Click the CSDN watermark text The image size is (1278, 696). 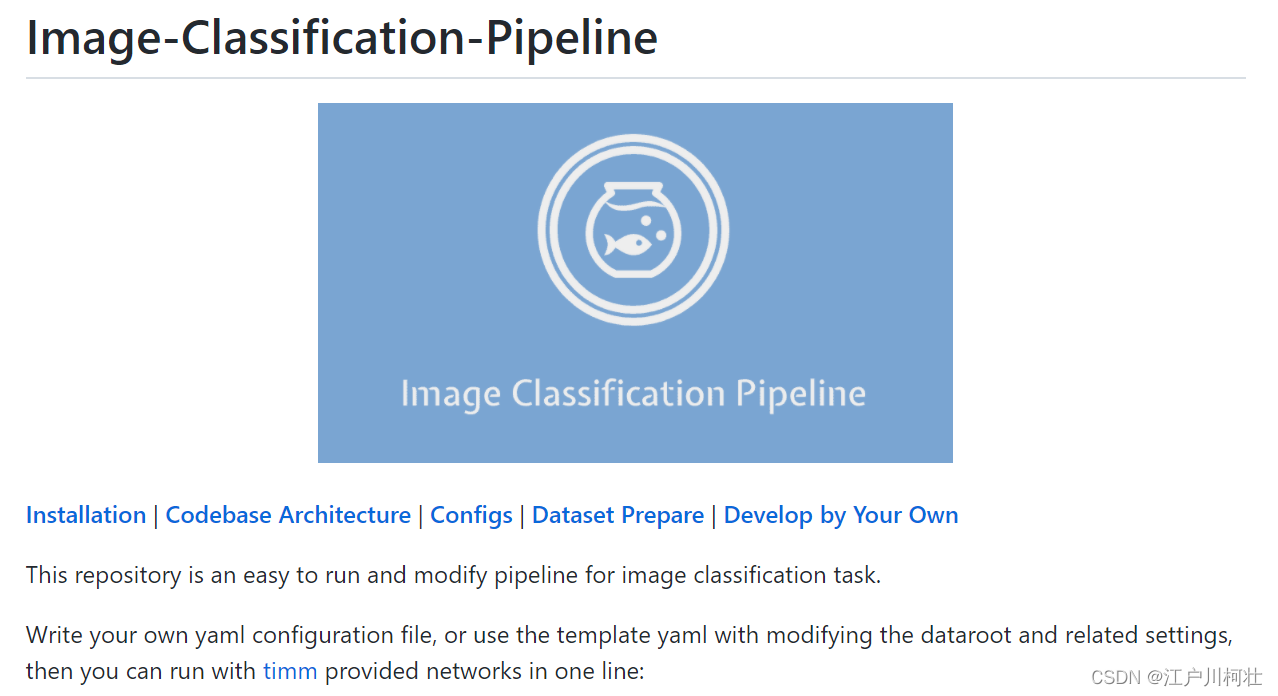click(x=1176, y=677)
